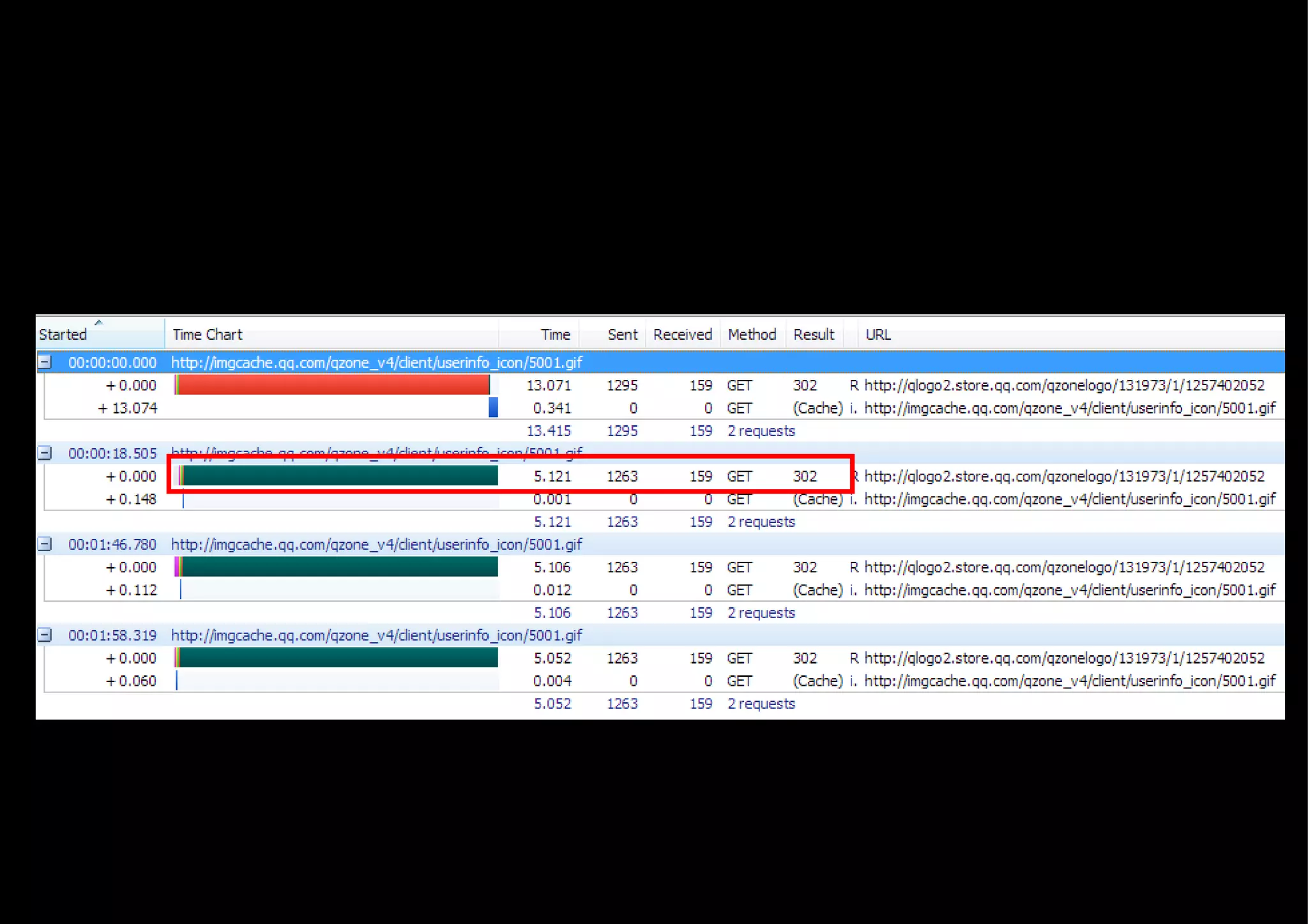Sort requests by Result column

click(813, 334)
